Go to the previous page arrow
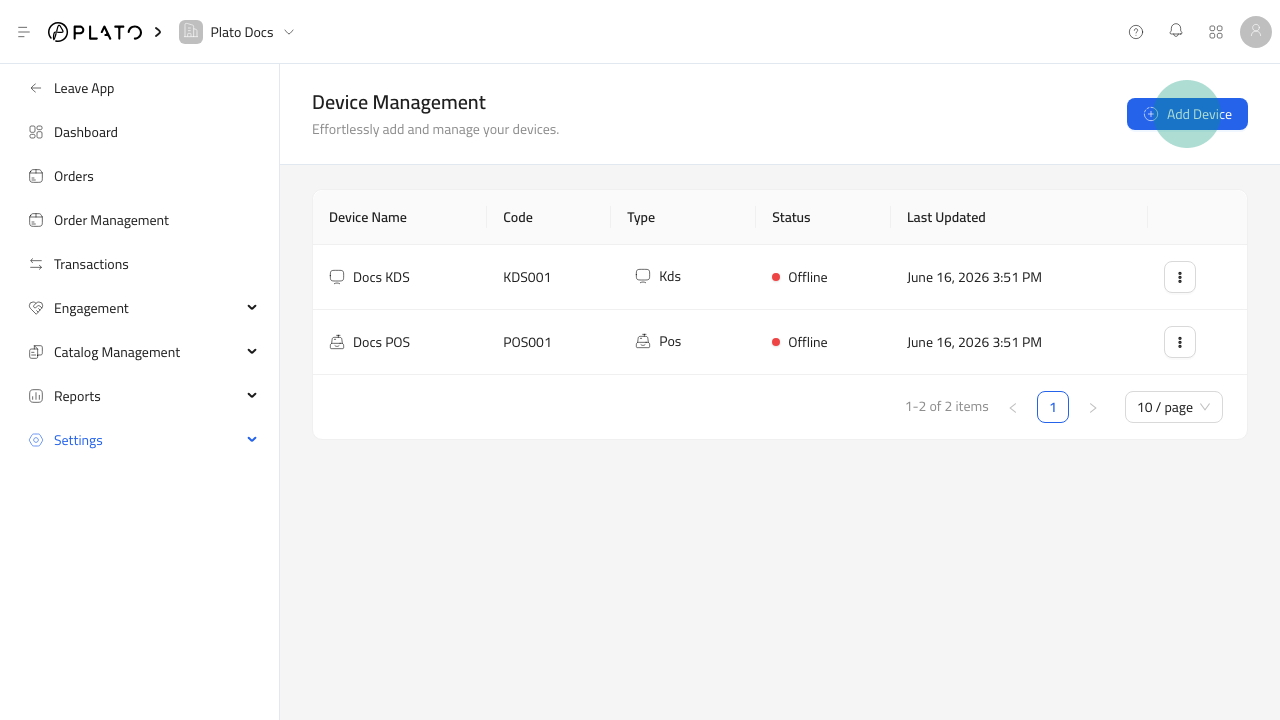The width and height of the screenshot is (1280, 720). [1013, 407]
